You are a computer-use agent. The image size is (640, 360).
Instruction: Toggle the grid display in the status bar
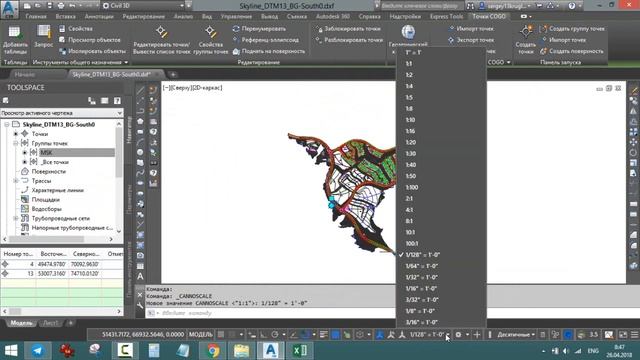pos(221,335)
